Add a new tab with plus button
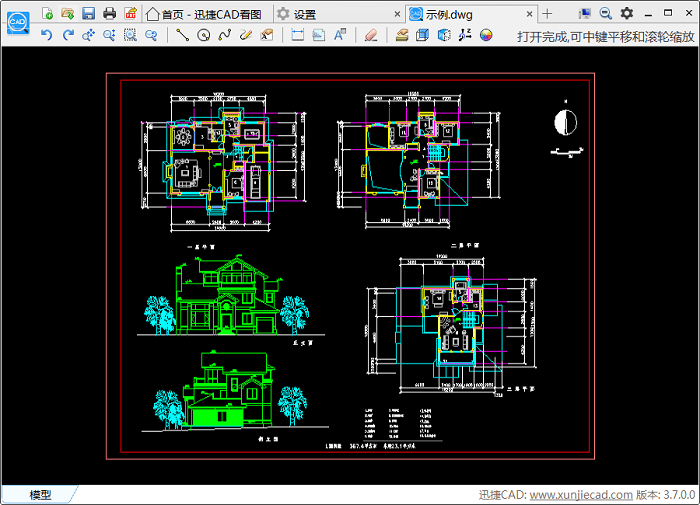 pos(547,14)
